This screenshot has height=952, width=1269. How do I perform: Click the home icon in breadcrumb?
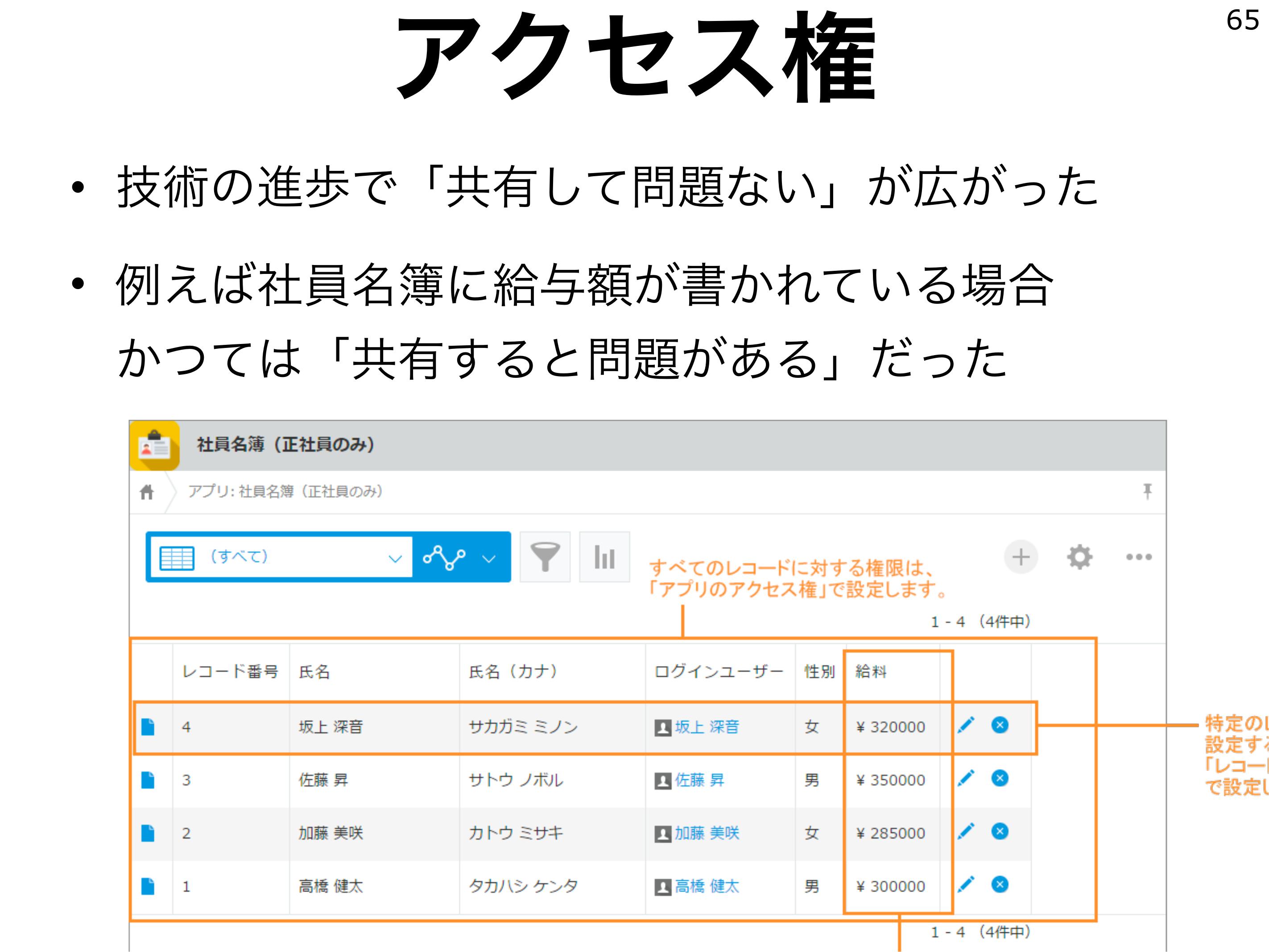coord(147,492)
